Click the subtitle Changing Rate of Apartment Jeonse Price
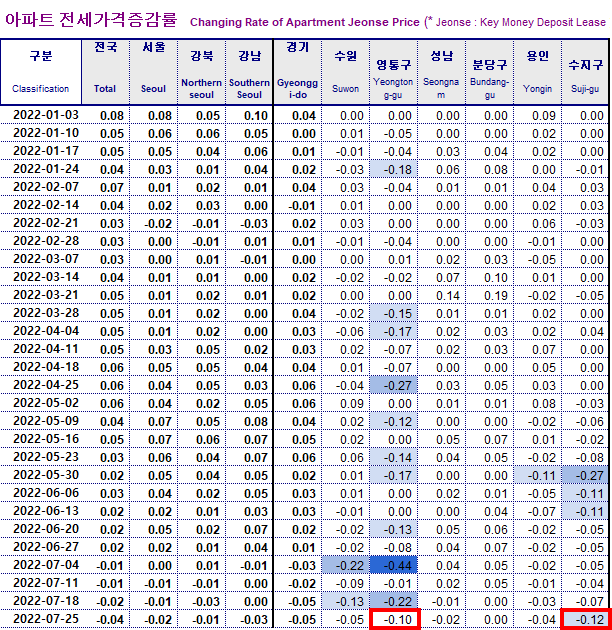612x630 pixels. point(305,22)
